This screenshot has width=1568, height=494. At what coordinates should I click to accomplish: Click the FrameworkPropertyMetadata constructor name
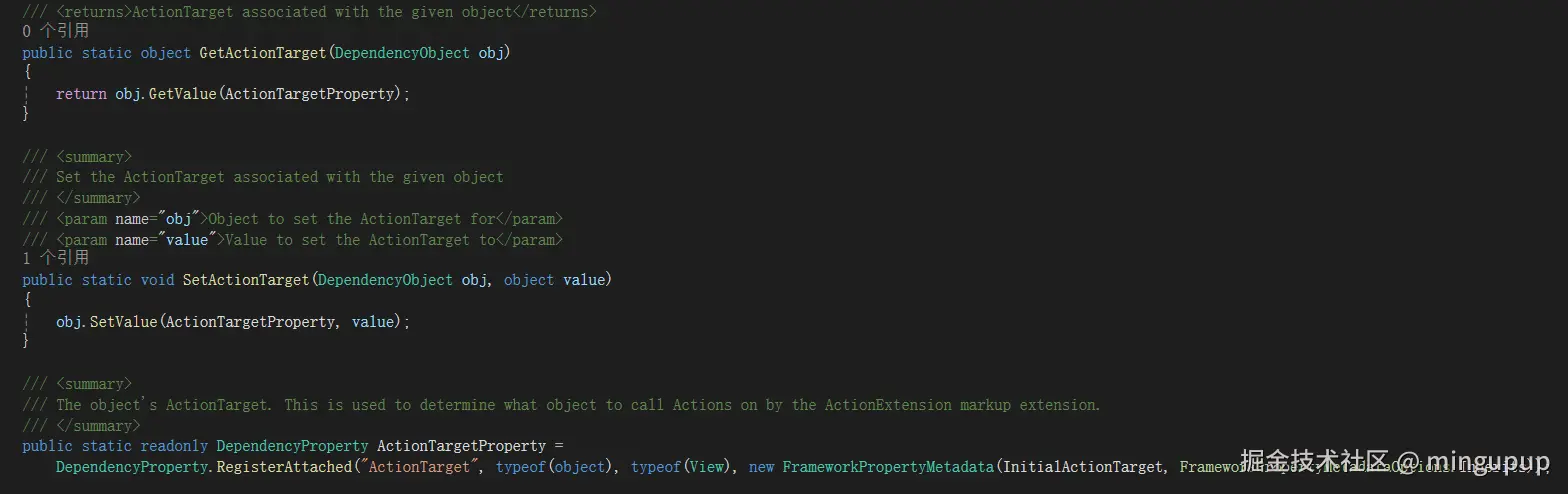(888, 467)
